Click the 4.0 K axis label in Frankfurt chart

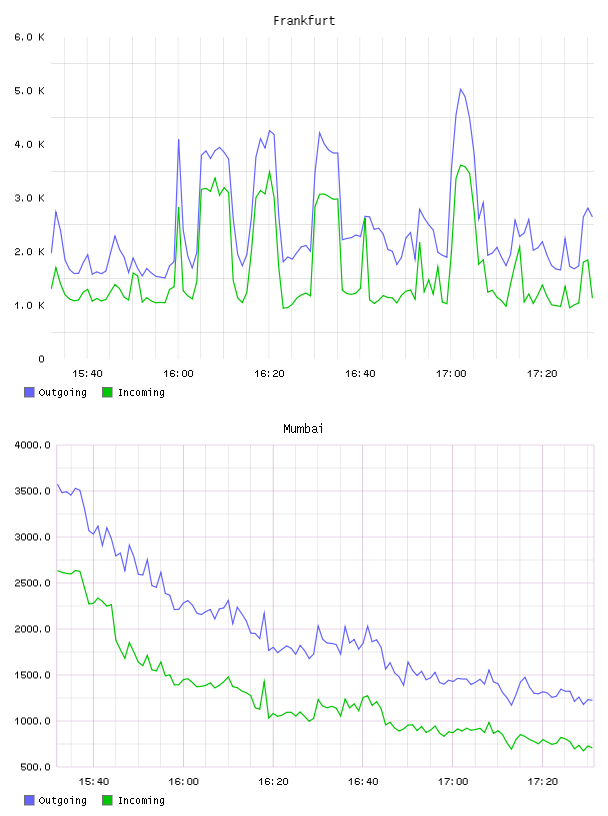[30, 144]
